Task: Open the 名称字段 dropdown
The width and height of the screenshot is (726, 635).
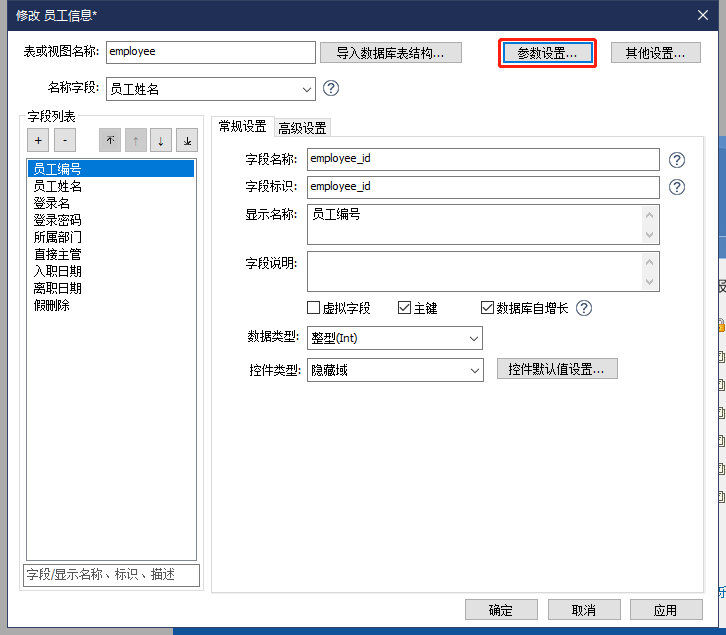Action: 211,89
